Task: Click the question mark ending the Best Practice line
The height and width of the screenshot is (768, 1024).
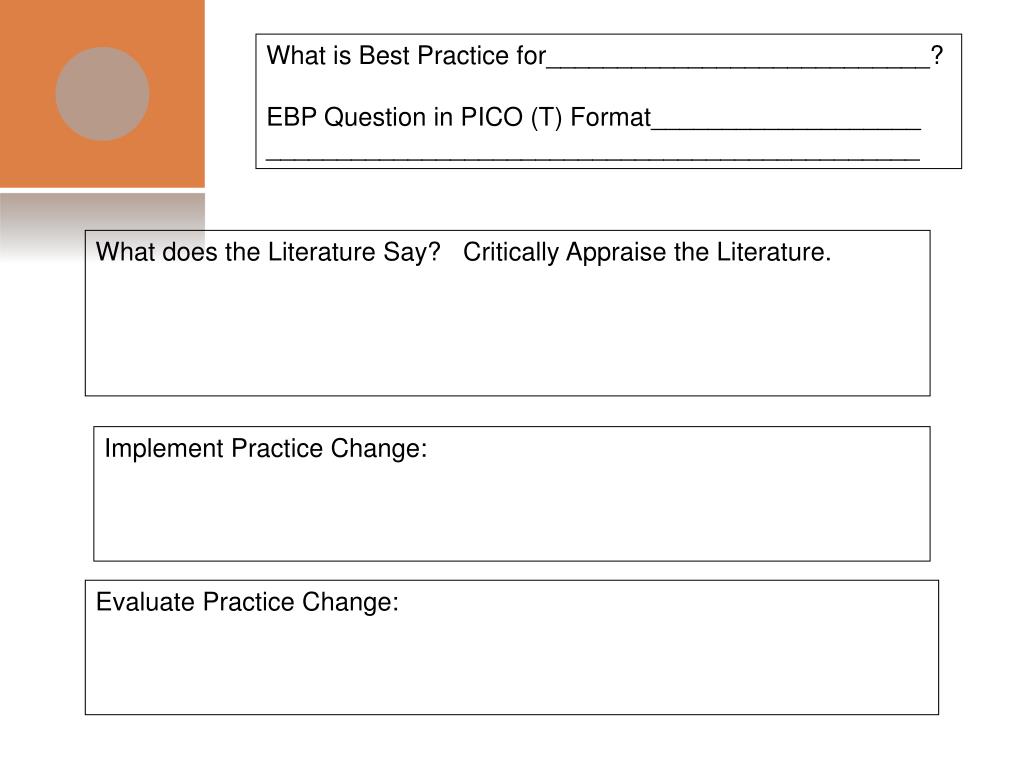Action: point(936,56)
